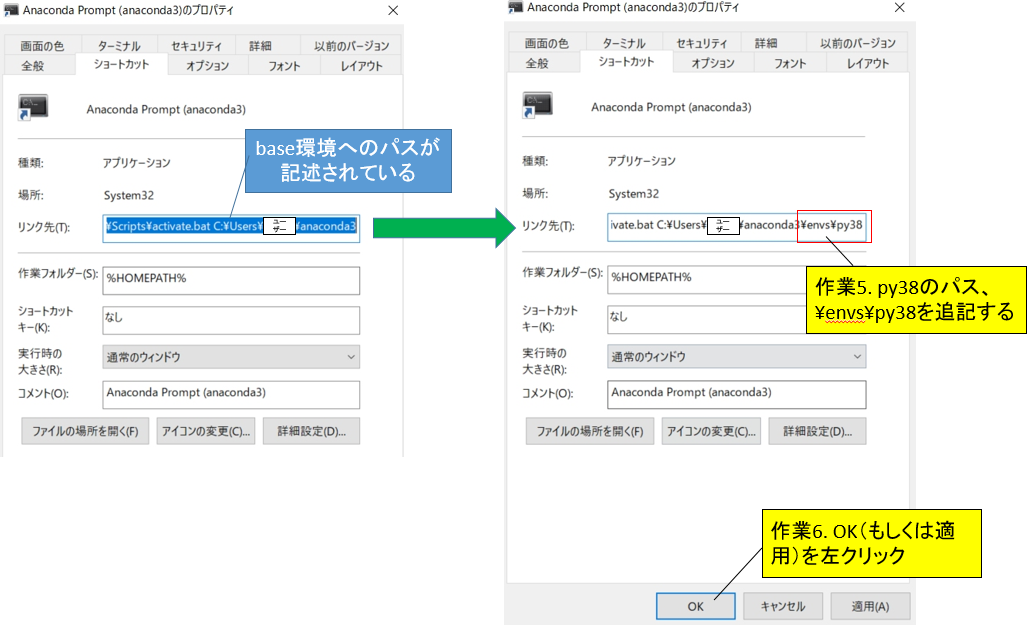Click the Anaconda Prompt shortcut icon in left dialog
This screenshot has width=1032, height=625.
point(33,108)
